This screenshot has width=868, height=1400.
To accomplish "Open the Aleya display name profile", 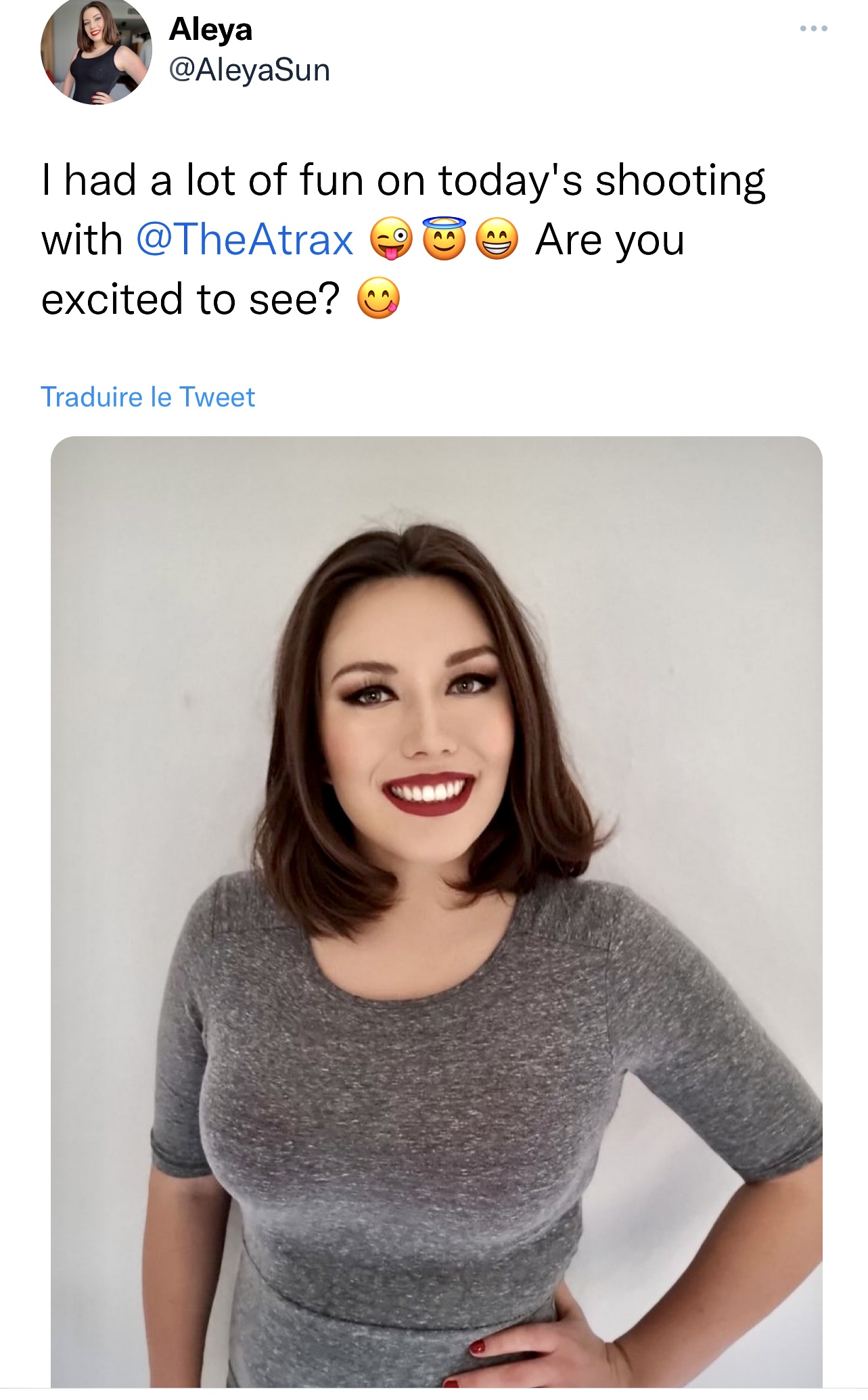I will click(x=210, y=29).
